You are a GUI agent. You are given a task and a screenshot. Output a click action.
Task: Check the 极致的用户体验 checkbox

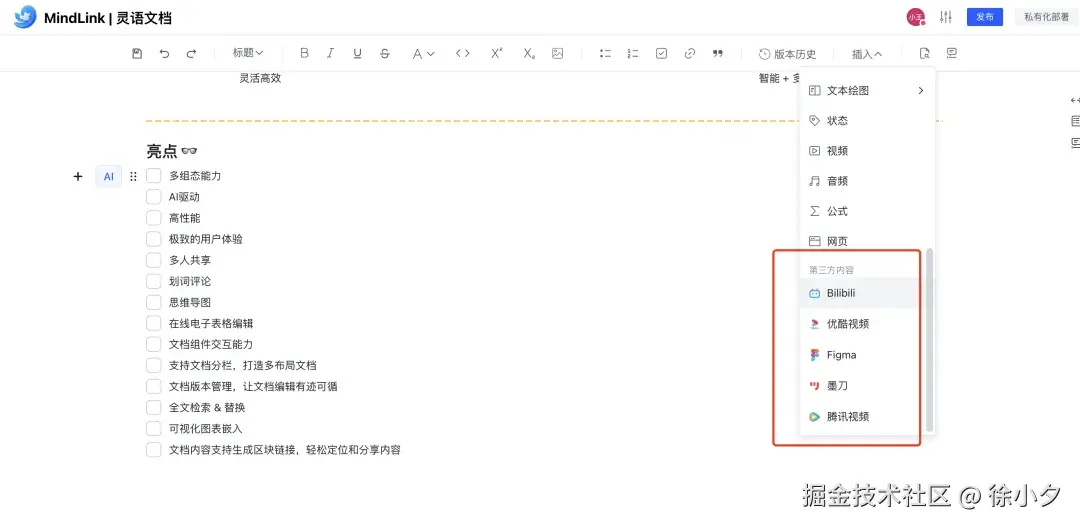[154, 239]
